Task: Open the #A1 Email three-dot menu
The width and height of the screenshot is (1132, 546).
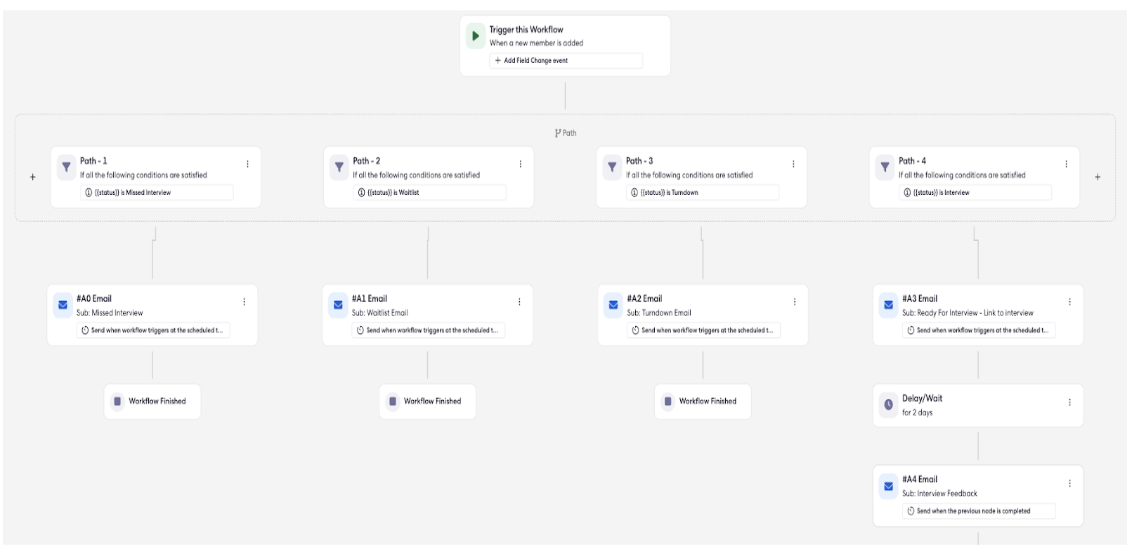Action: (519, 302)
